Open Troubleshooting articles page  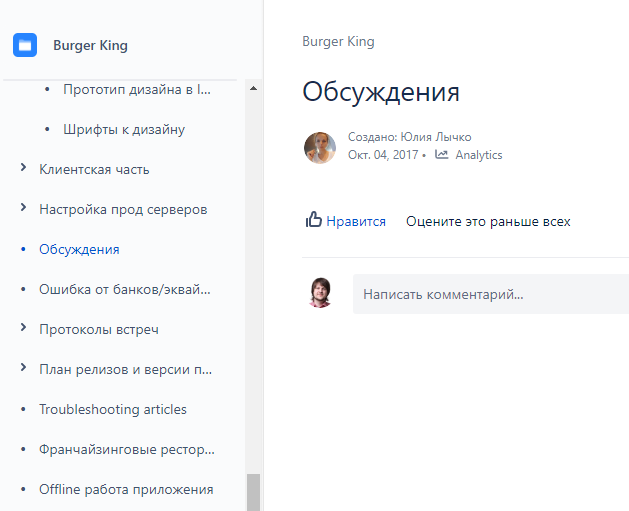click(112, 409)
